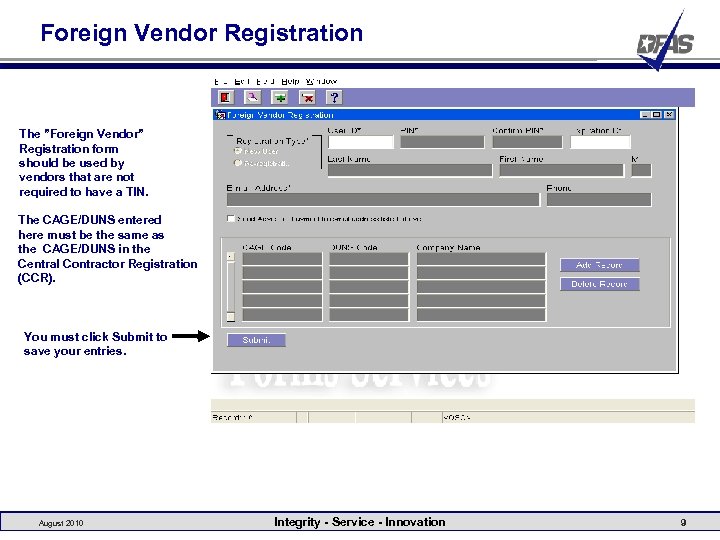Minimize the Foreign Vendor Registration window
The width and height of the screenshot is (720, 540).
click(645, 114)
